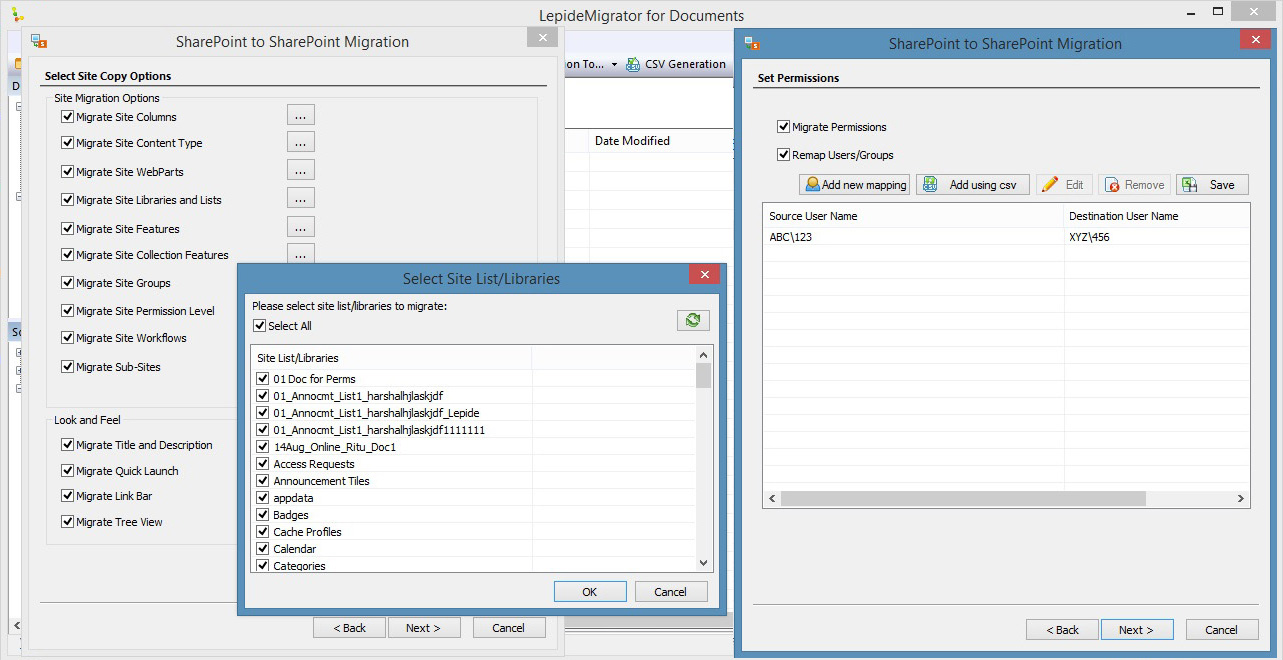The height and width of the screenshot is (660, 1283).
Task: Uncheck Migrate Sub-Sites
Action: (x=68, y=366)
